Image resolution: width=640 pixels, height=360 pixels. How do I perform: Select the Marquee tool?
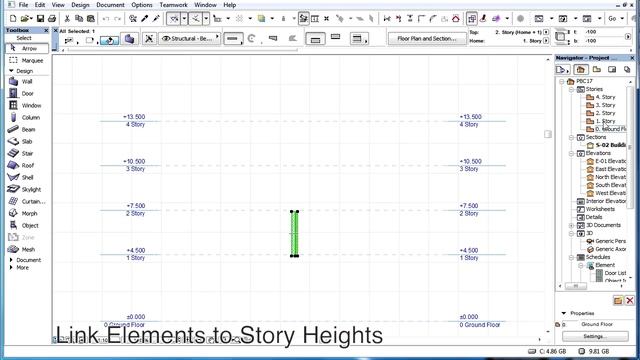27,60
